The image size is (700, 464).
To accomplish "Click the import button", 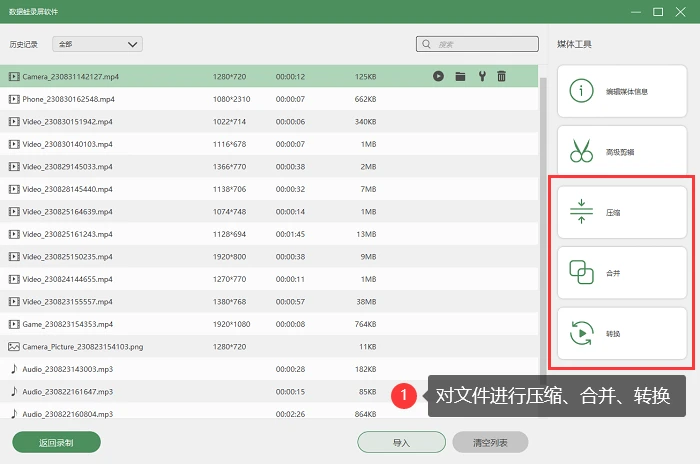I will coord(401,442).
